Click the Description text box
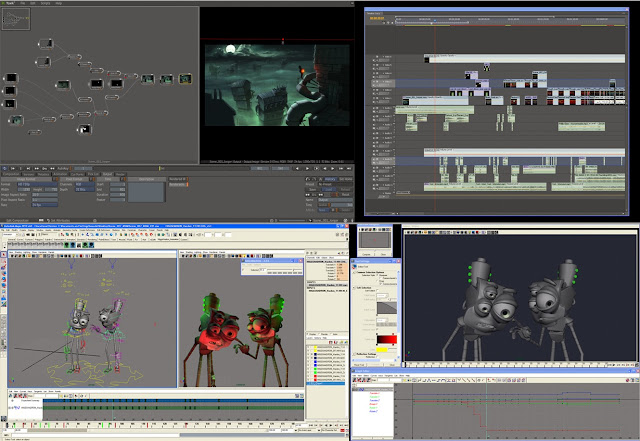This screenshot has width=640, height=441. [x=147, y=192]
